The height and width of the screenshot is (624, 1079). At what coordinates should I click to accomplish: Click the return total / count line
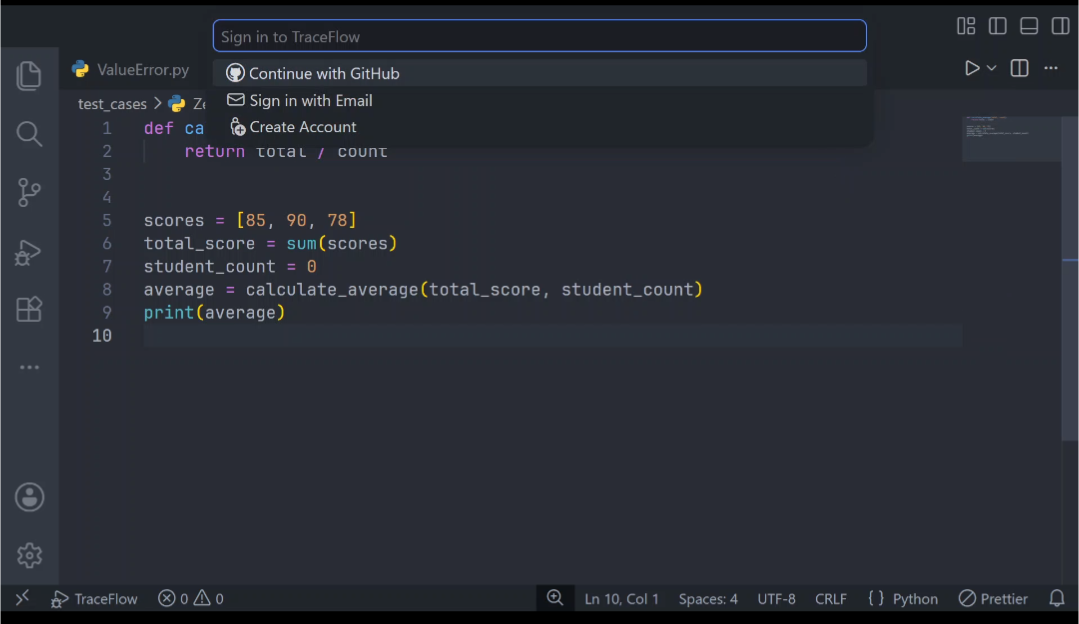pos(286,152)
